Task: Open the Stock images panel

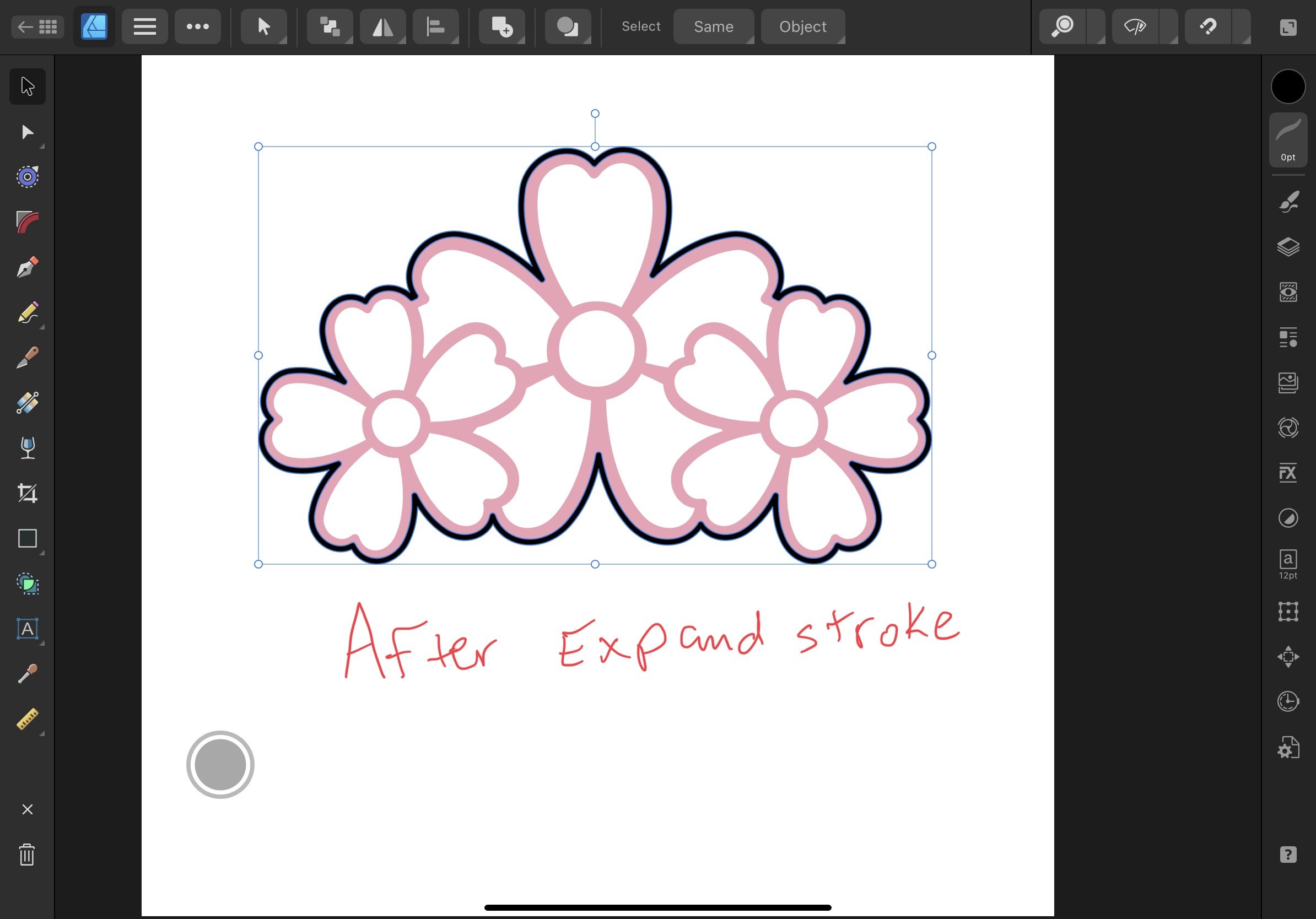Action: point(1288,383)
